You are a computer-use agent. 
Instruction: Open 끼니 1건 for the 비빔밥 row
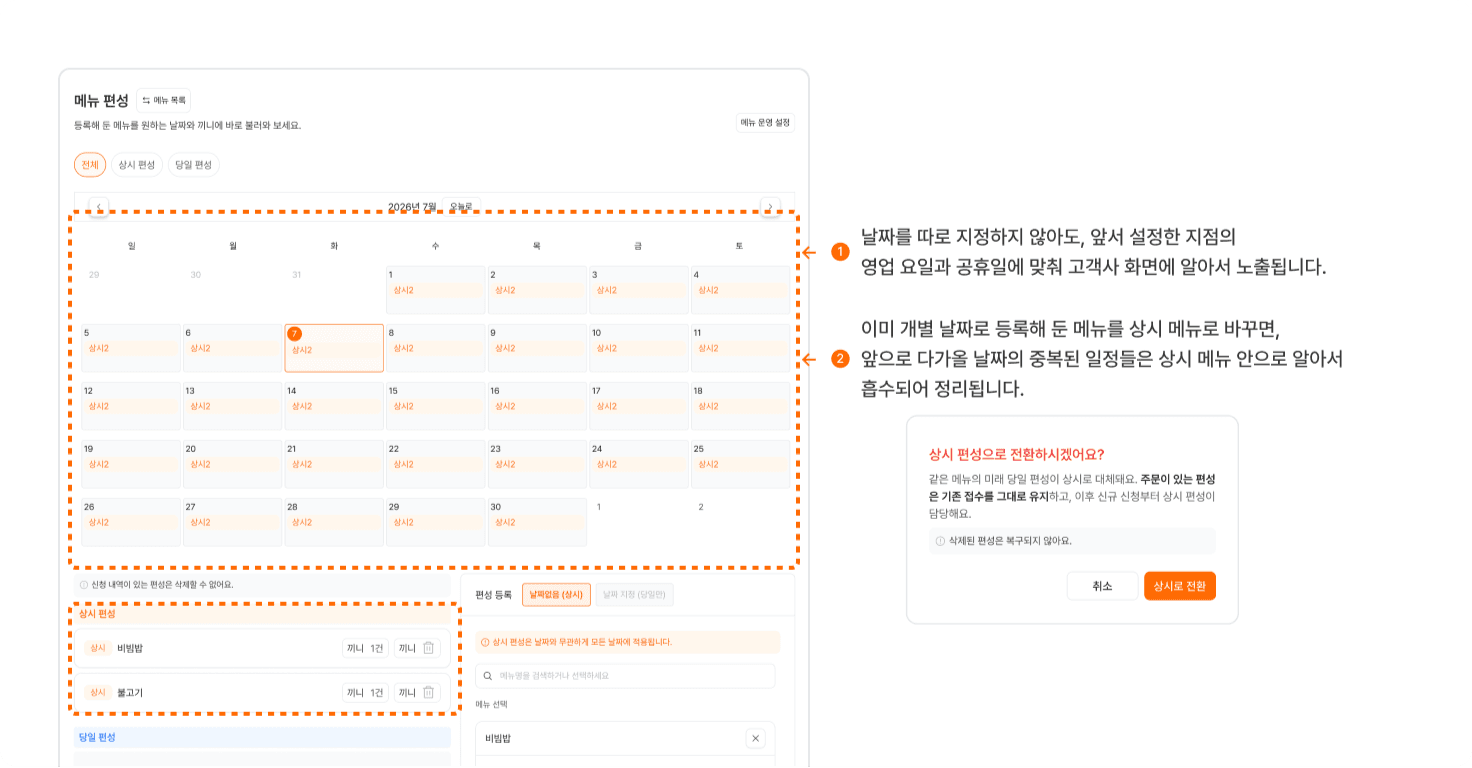365,648
